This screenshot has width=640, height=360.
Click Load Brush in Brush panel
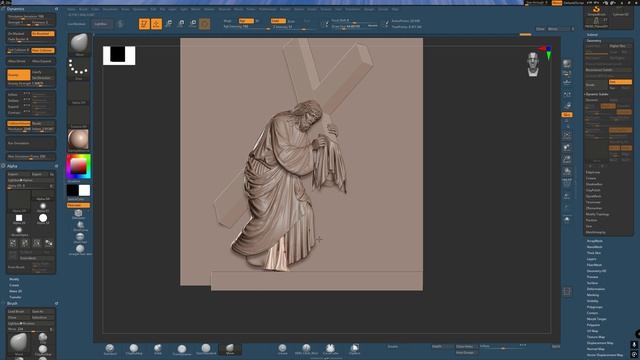pos(19,311)
